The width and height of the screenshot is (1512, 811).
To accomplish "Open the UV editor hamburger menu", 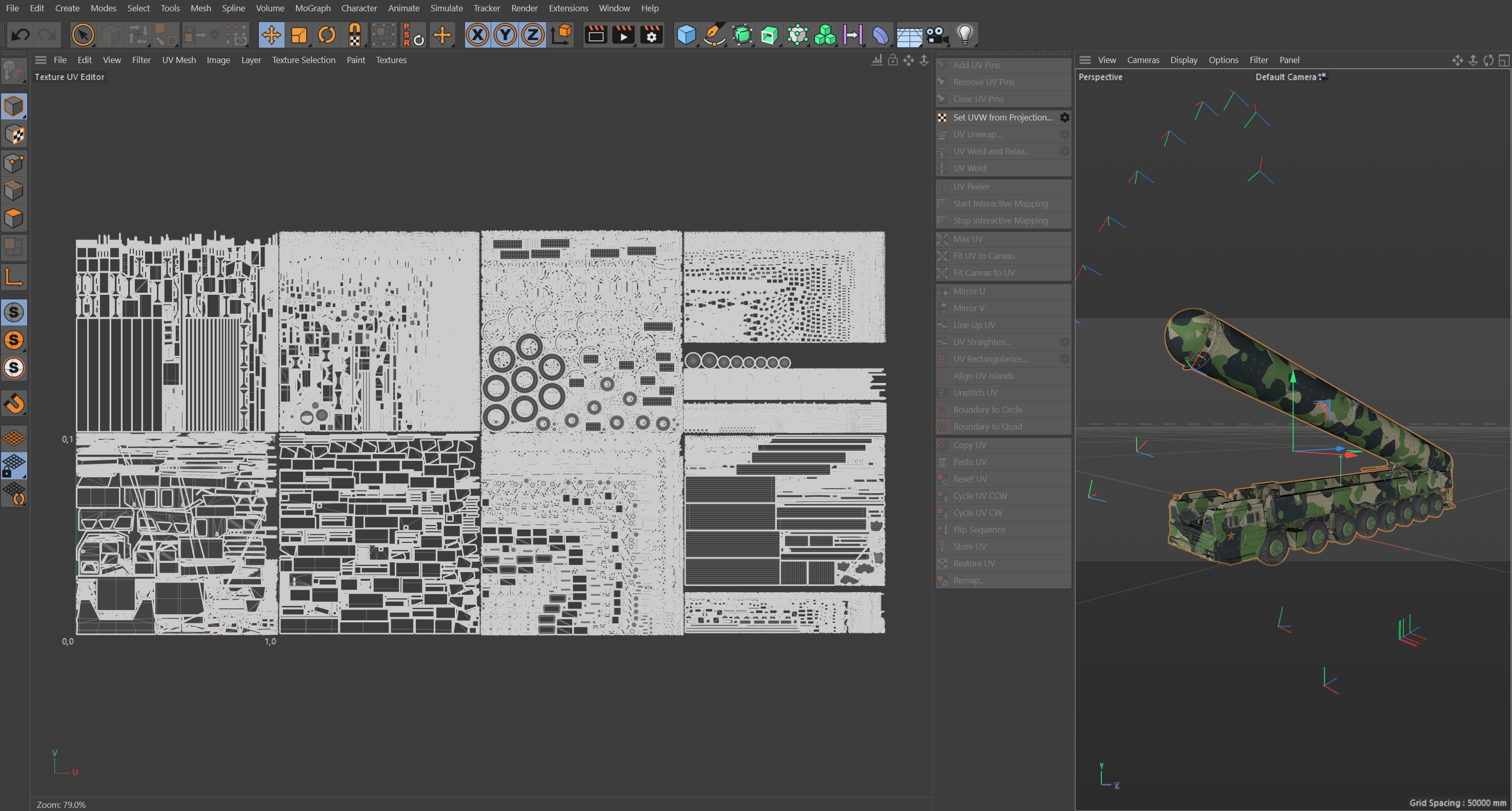I will click(41, 60).
